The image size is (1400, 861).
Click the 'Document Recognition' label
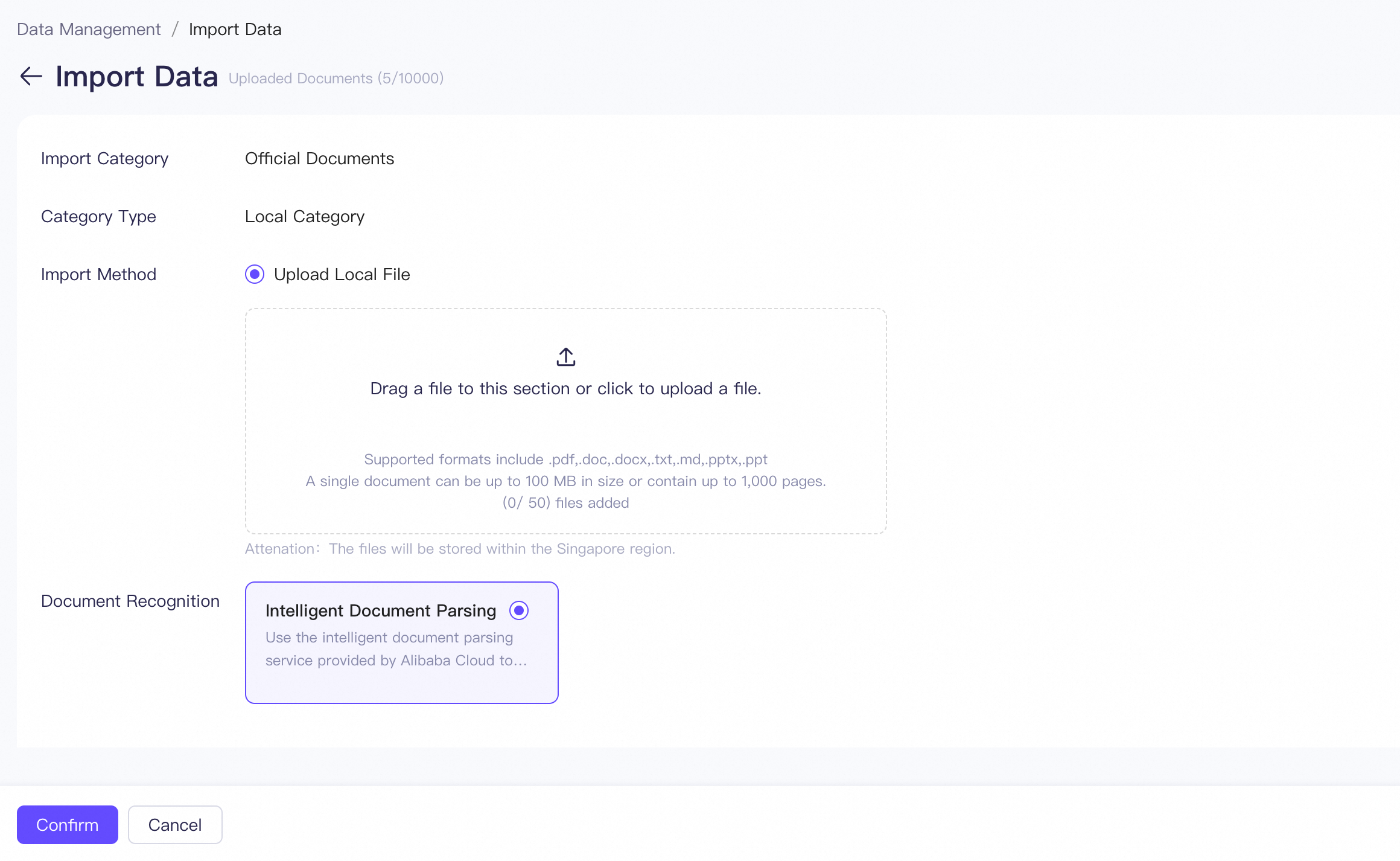pyautogui.click(x=130, y=601)
